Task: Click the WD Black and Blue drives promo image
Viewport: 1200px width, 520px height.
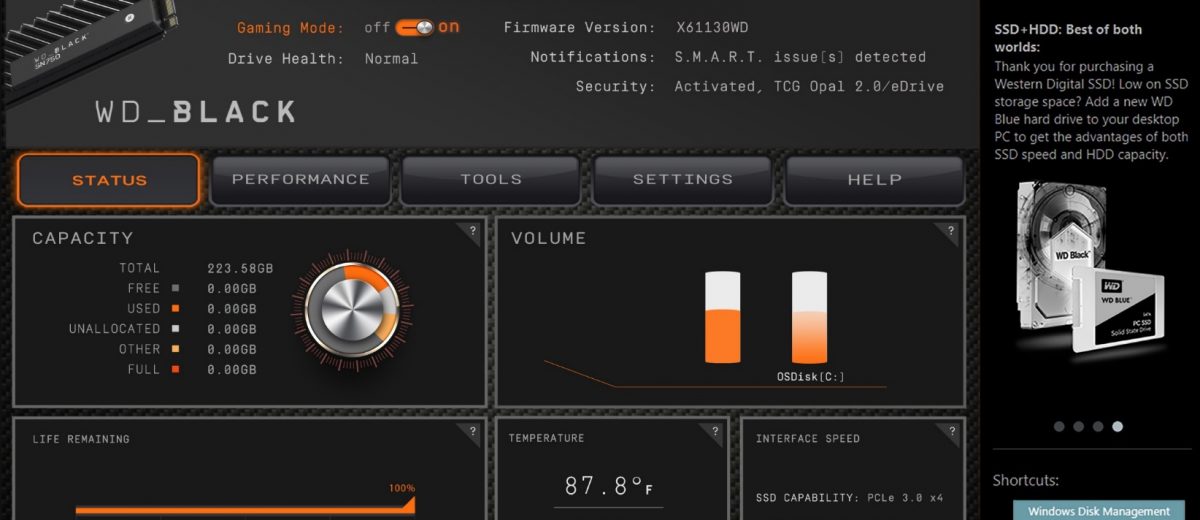Action: pyautogui.click(x=1092, y=268)
